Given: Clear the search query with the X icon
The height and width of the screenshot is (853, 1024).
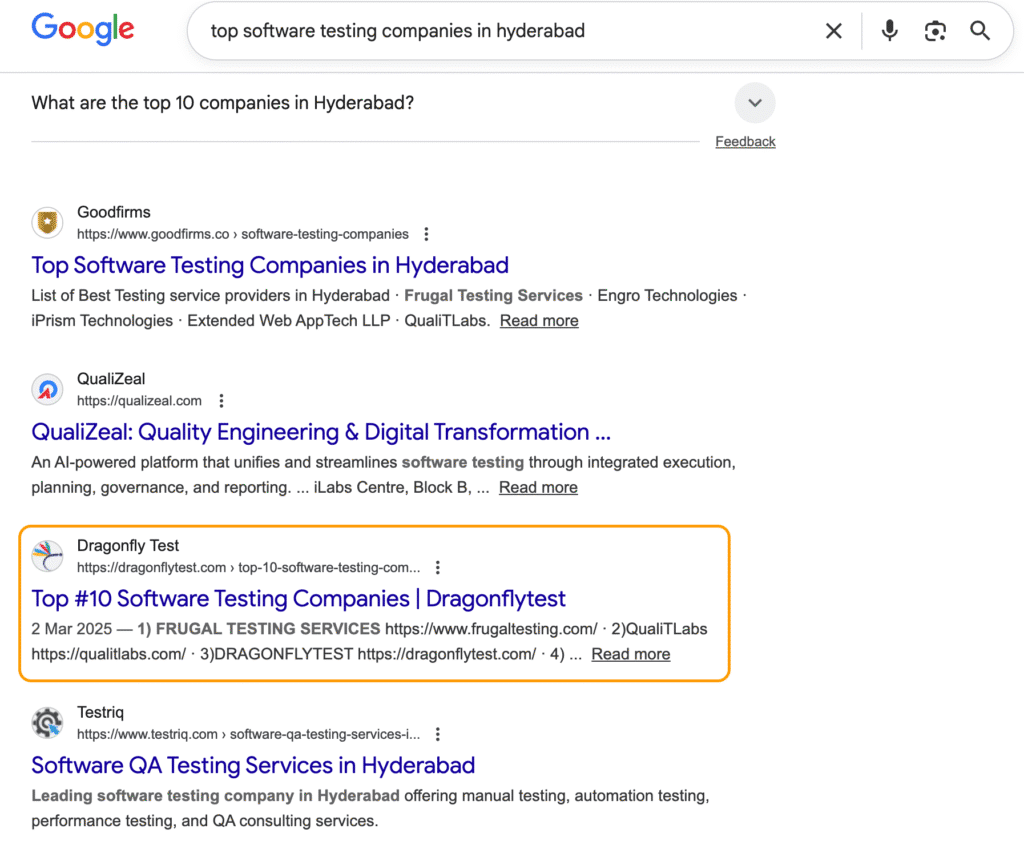Looking at the screenshot, I should tap(834, 30).
